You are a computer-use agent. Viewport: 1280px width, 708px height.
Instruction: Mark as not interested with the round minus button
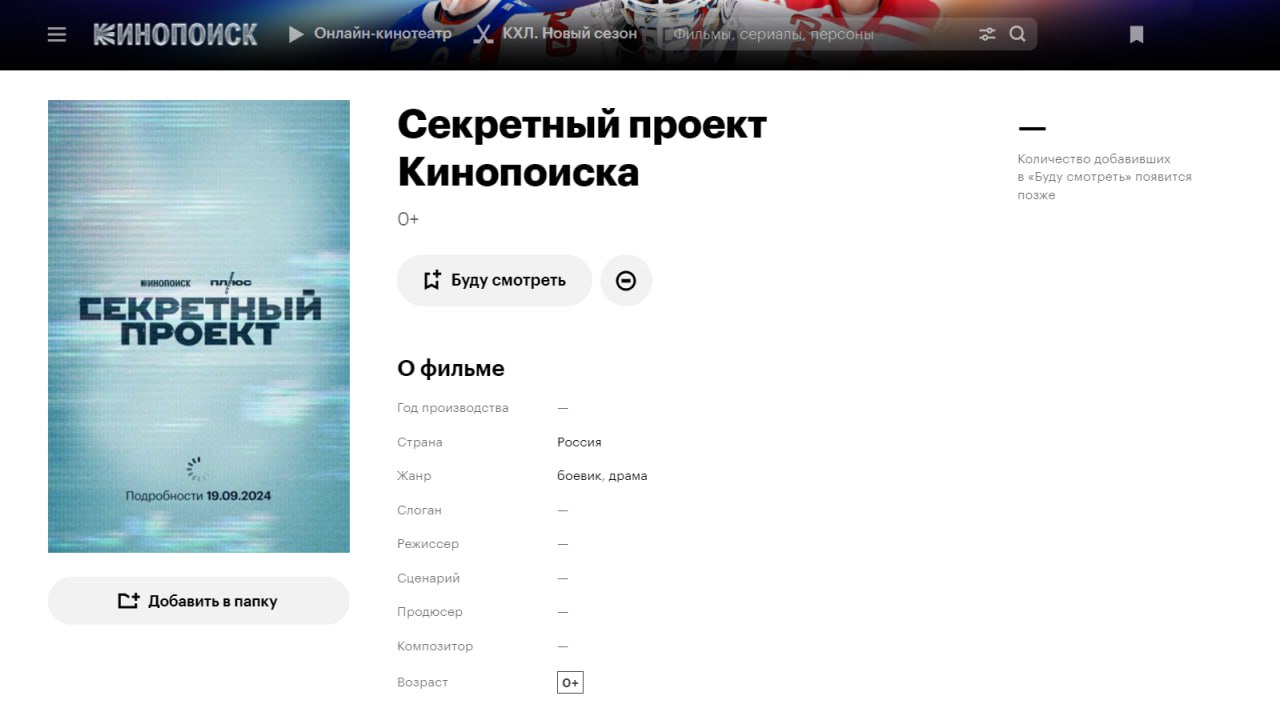tap(626, 280)
